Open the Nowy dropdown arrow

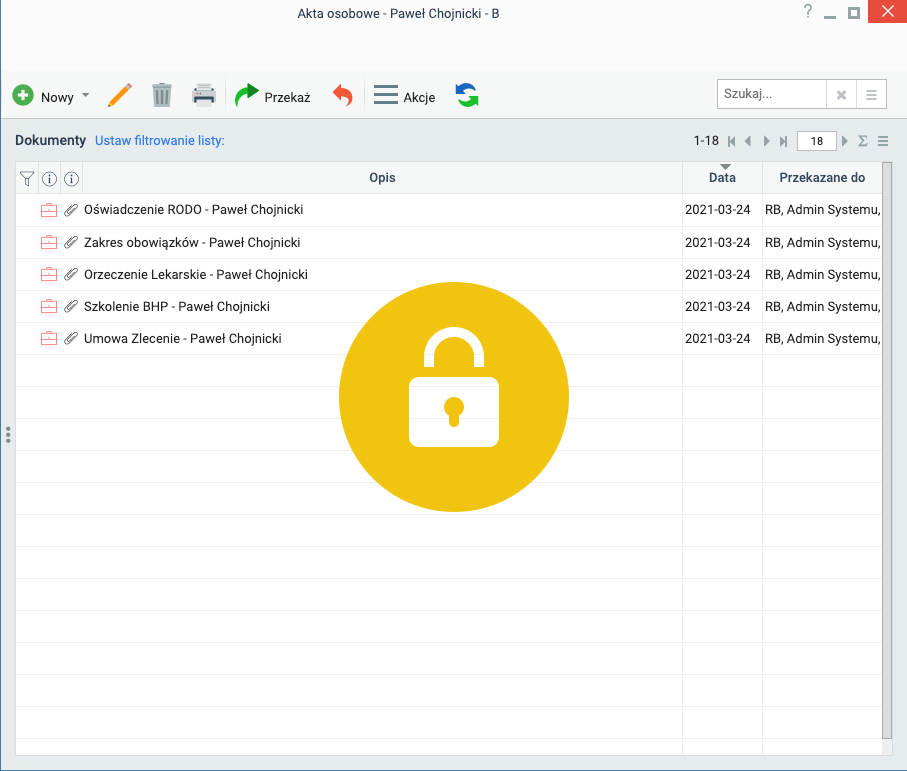86,95
